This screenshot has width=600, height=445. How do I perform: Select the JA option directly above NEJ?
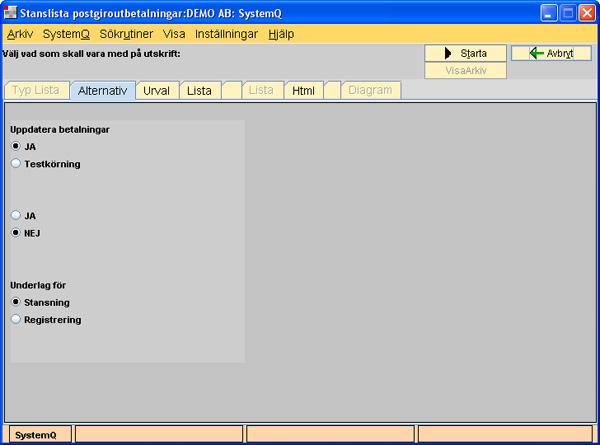16,215
